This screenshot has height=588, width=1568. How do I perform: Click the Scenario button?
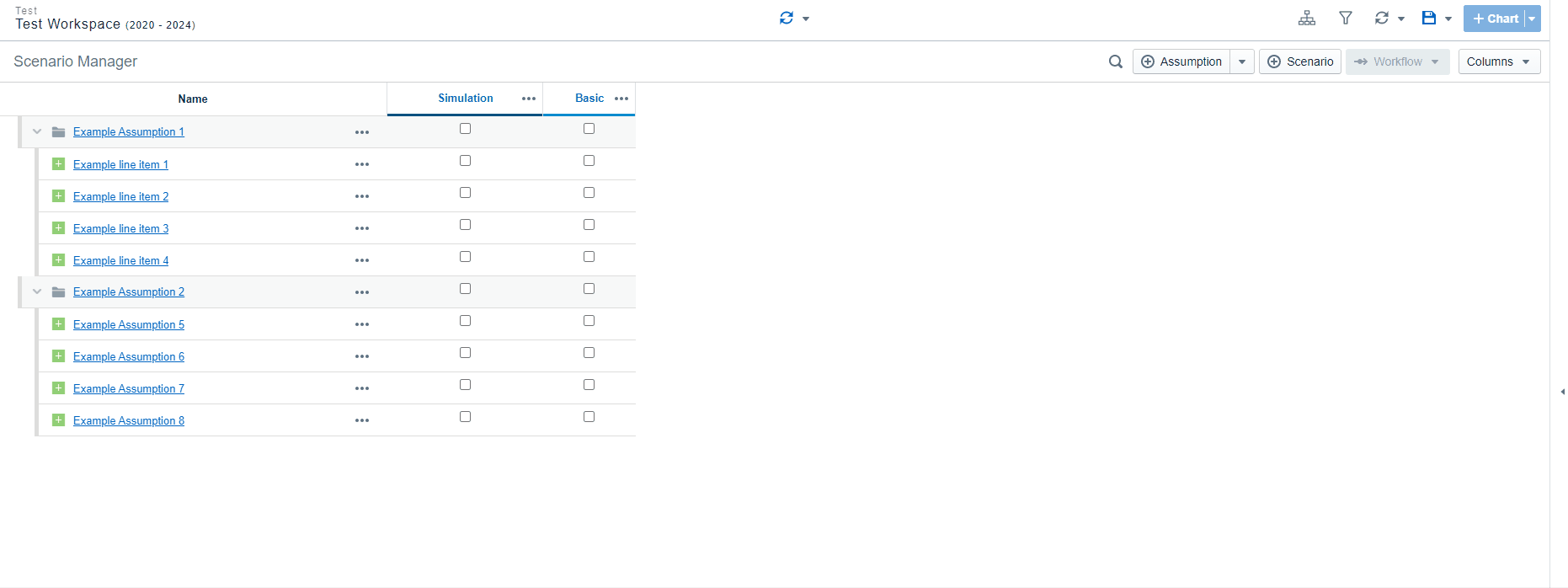coord(1300,61)
